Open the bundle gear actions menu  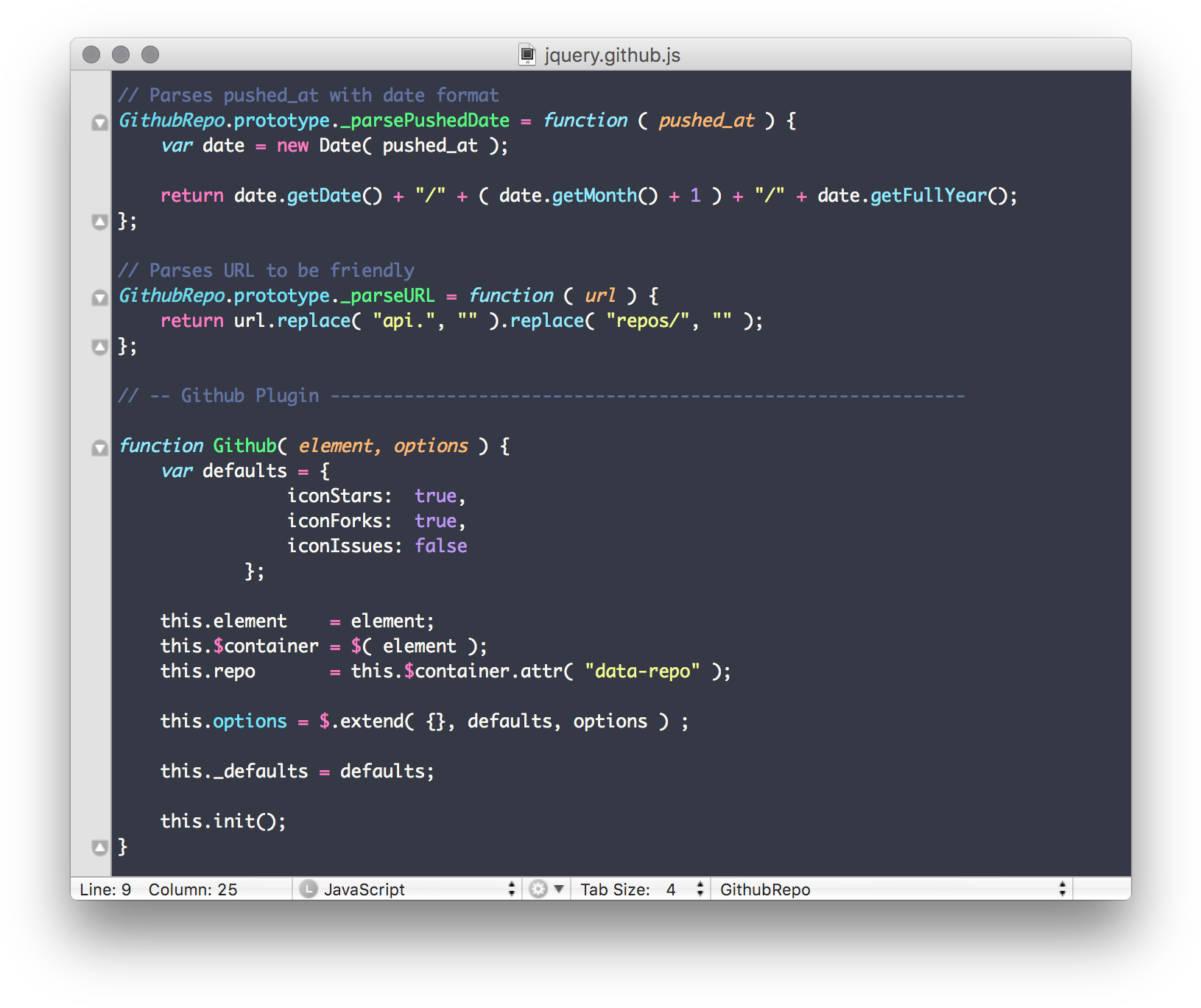(x=547, y=889)
